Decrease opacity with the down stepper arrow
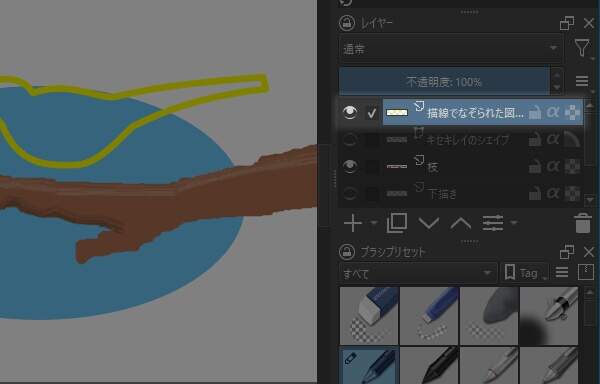 [x=557, y=88]
